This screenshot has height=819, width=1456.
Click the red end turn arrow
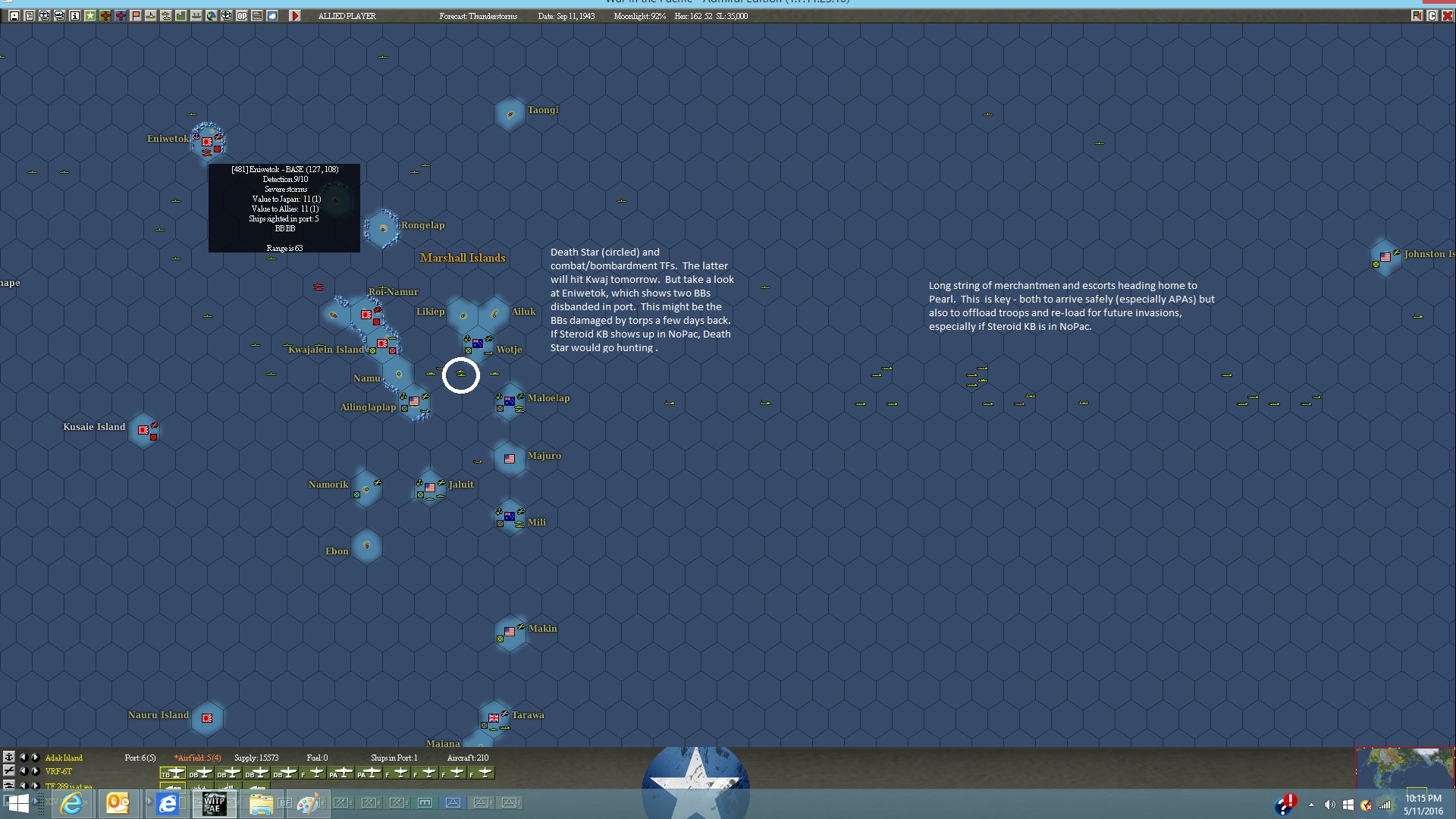point(295,16)
